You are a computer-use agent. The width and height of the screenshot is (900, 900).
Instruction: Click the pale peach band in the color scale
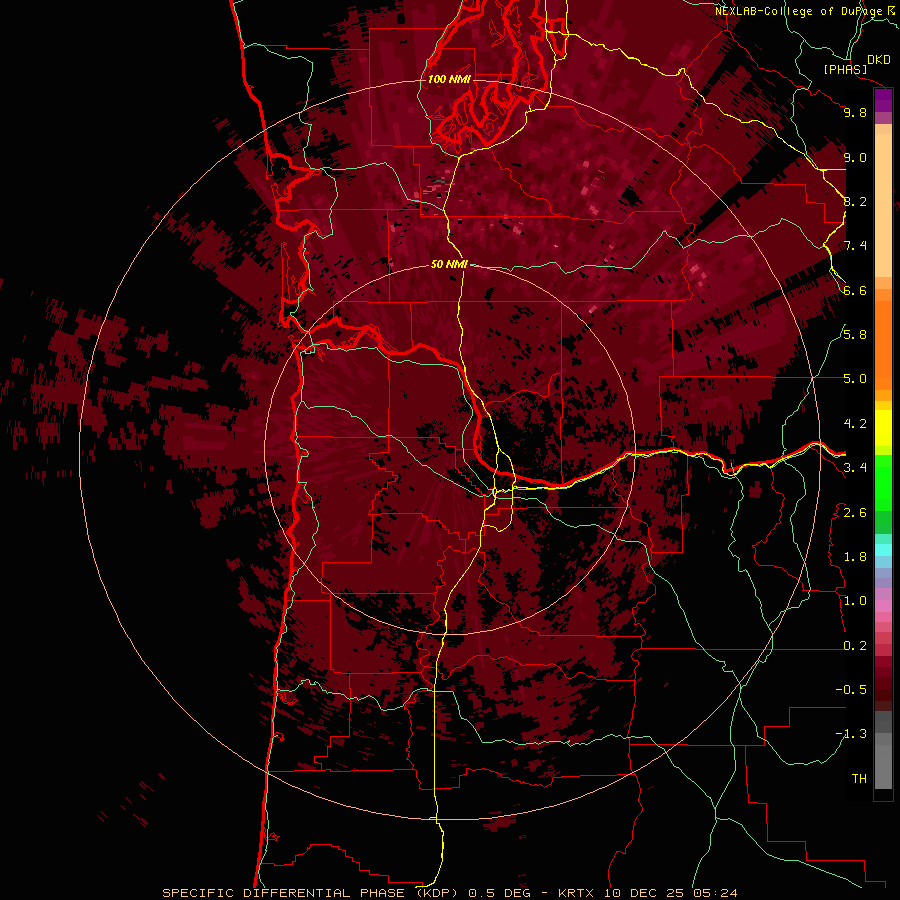pos(883,205)
